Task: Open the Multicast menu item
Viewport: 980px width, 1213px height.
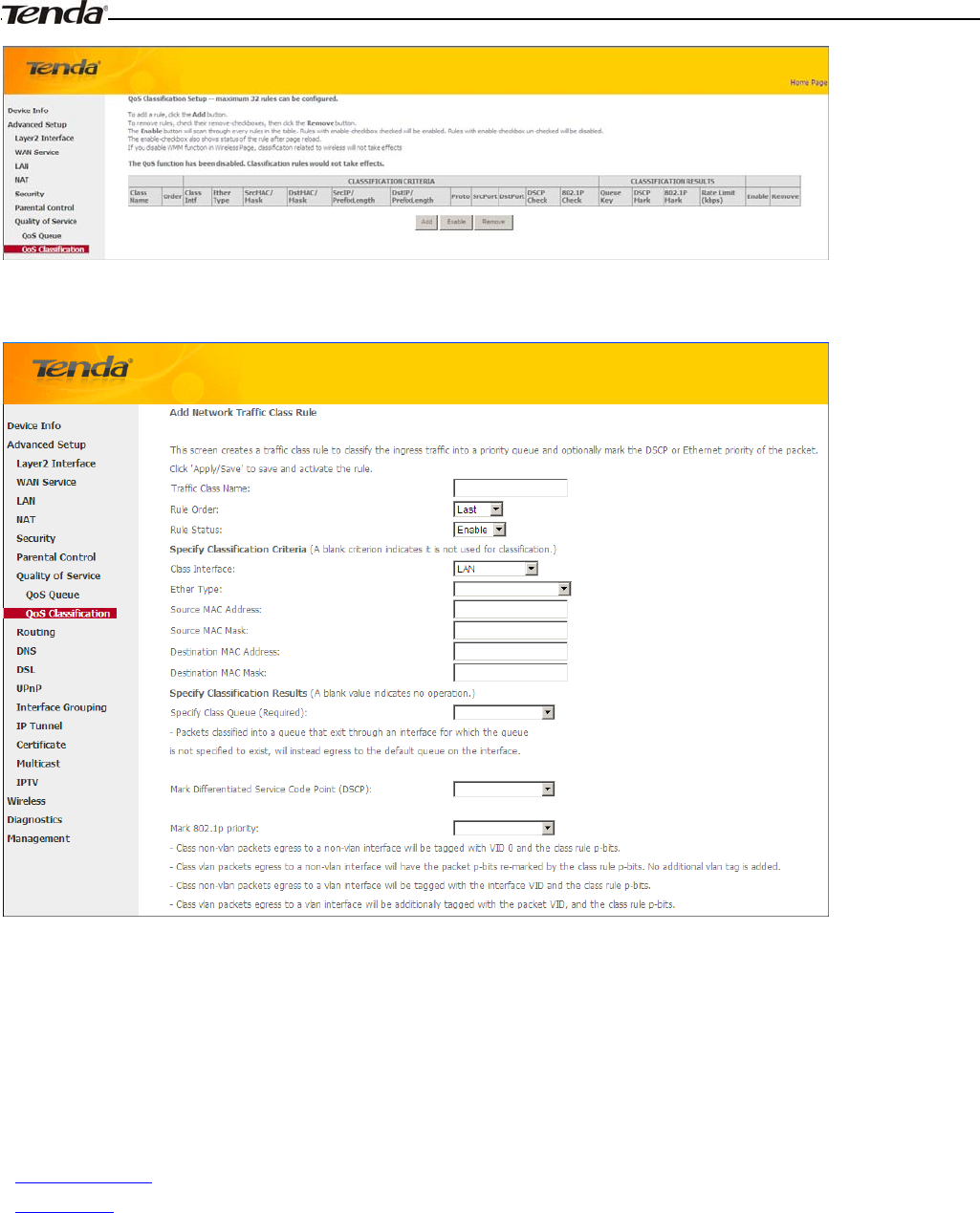Action: tap(38, 765)
